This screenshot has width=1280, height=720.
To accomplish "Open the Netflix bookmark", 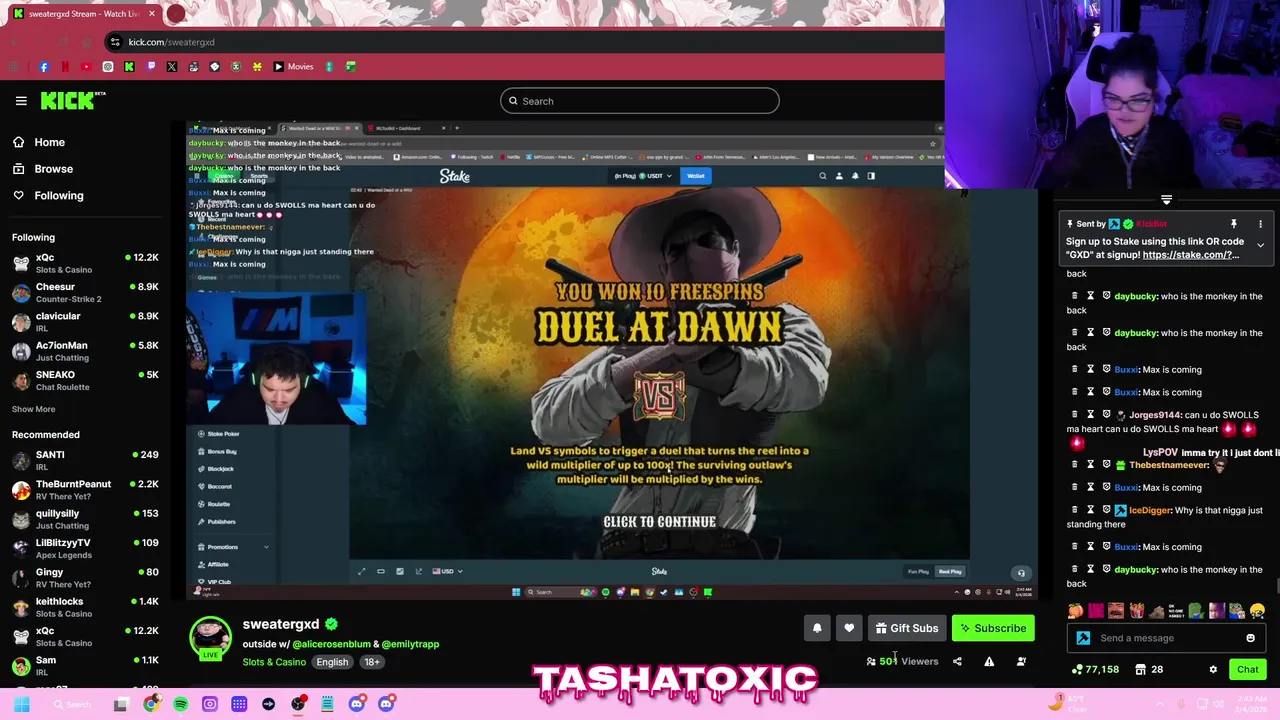I will (x=65, y=67).
